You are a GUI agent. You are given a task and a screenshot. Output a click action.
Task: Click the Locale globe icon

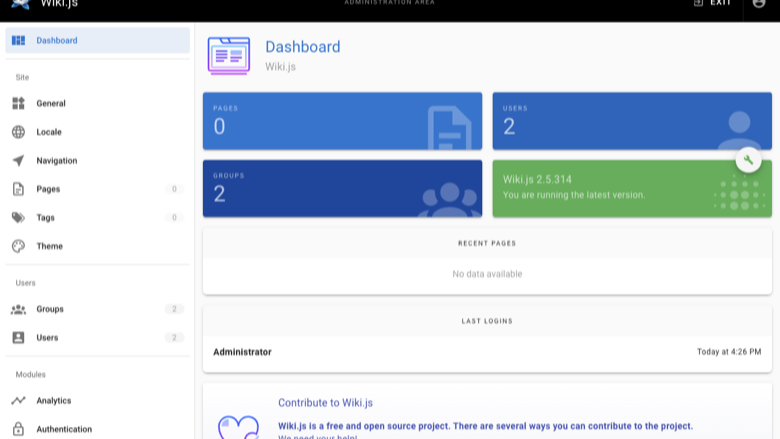(18, 132)
